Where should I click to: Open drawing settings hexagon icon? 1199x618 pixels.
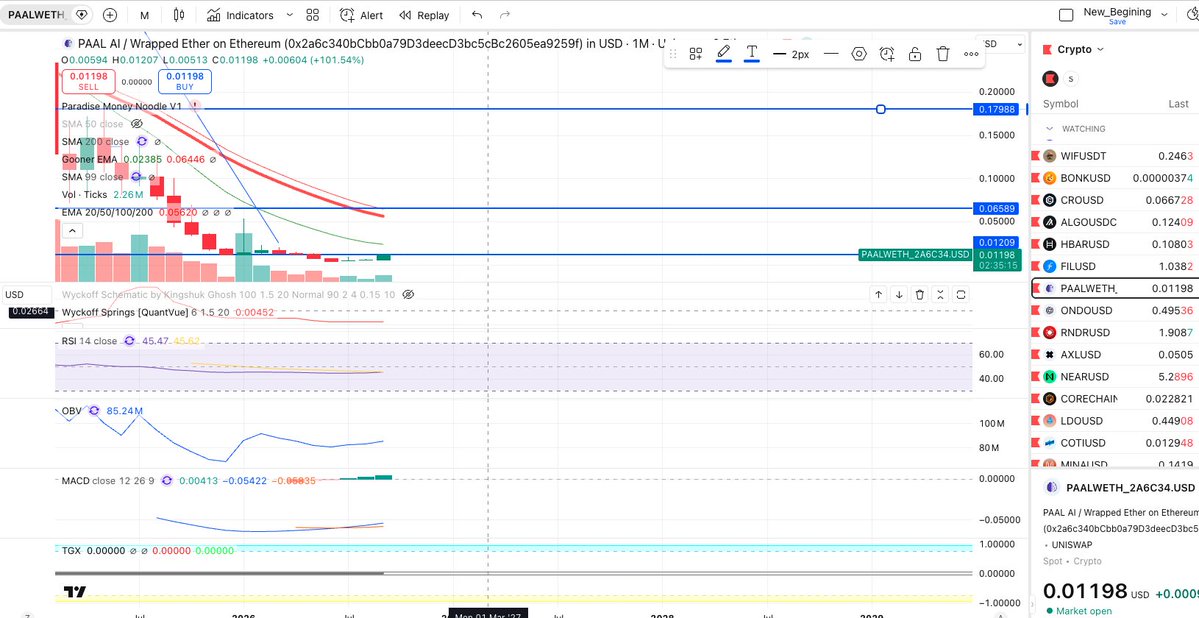click(x=859, y=54)
